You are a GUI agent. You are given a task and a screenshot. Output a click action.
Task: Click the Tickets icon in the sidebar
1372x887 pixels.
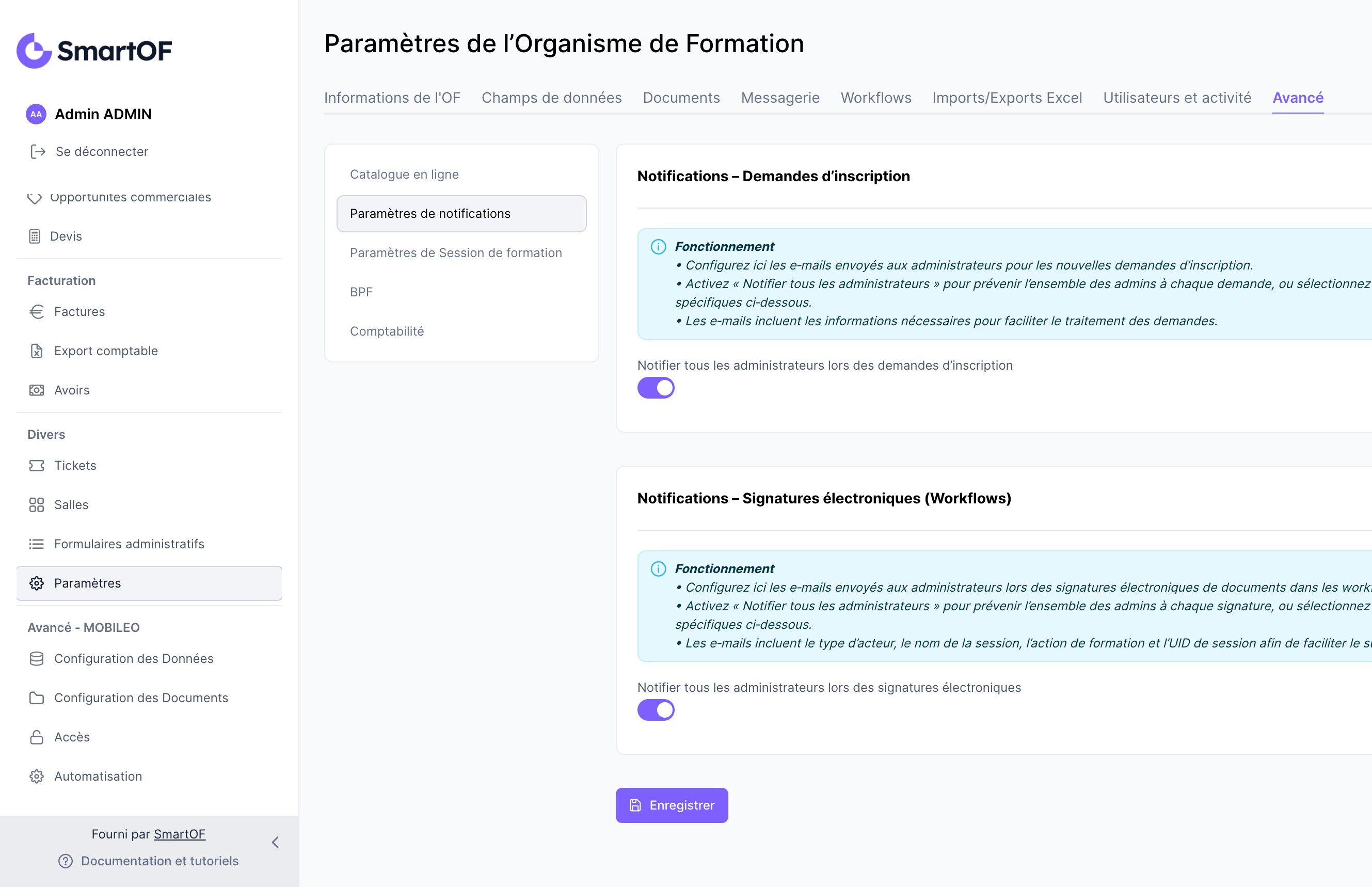(36, 465)
